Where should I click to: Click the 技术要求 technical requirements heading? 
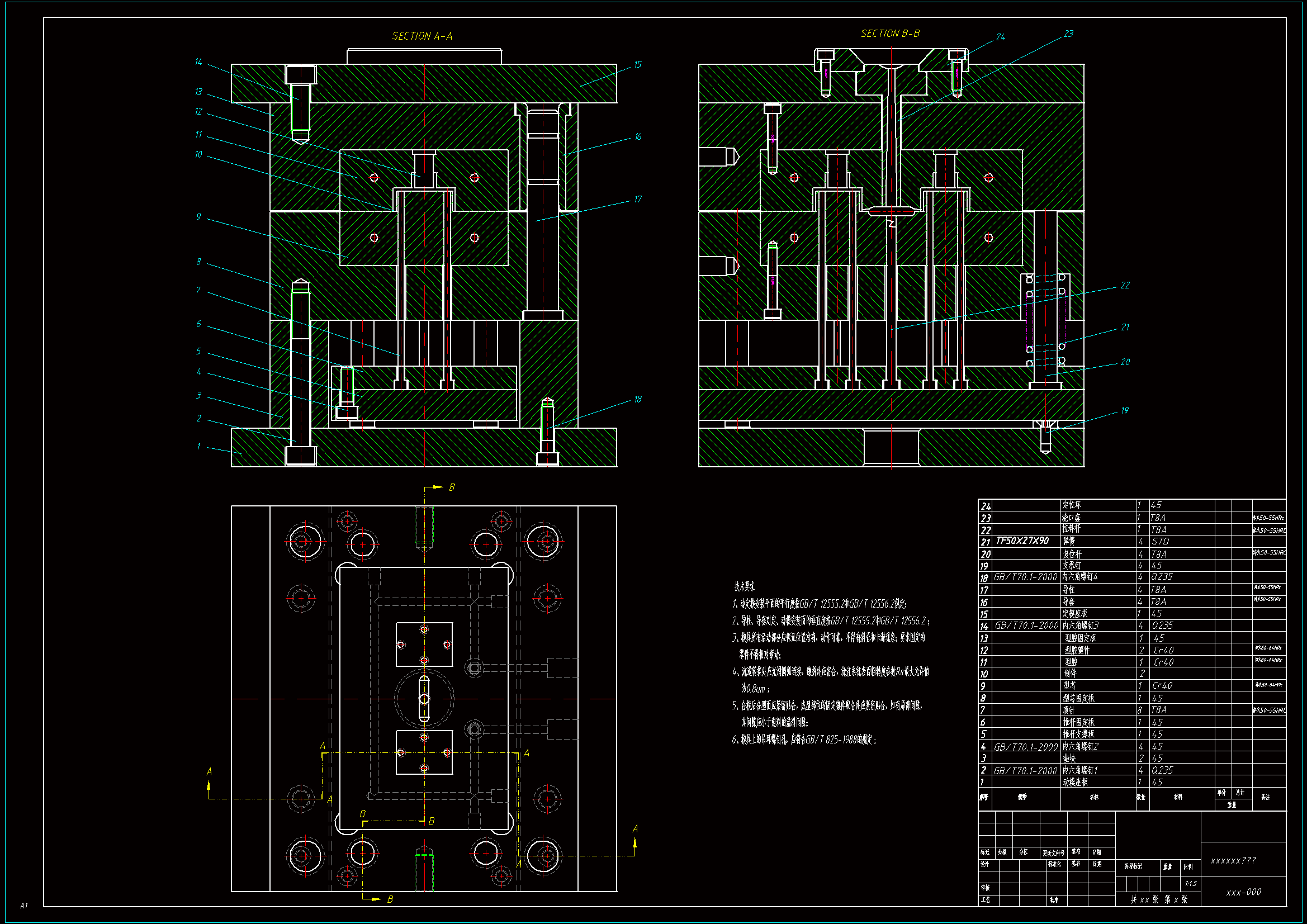tap(744, 586)
